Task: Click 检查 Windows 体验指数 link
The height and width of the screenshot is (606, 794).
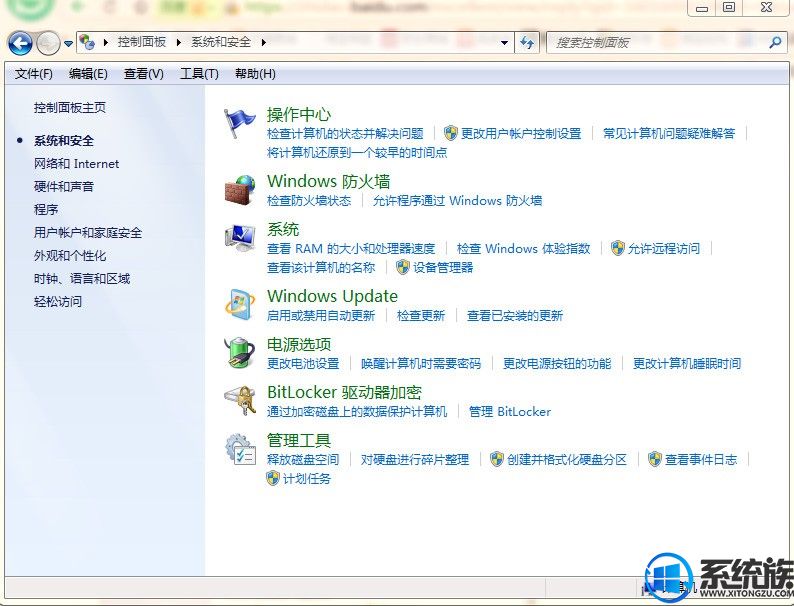Action: tap(523, 249)
